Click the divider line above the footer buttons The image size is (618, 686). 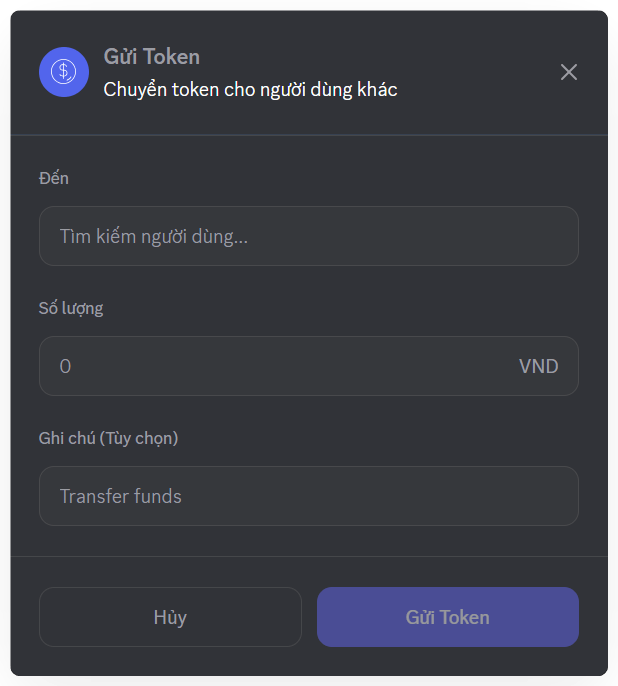[309, 556]
